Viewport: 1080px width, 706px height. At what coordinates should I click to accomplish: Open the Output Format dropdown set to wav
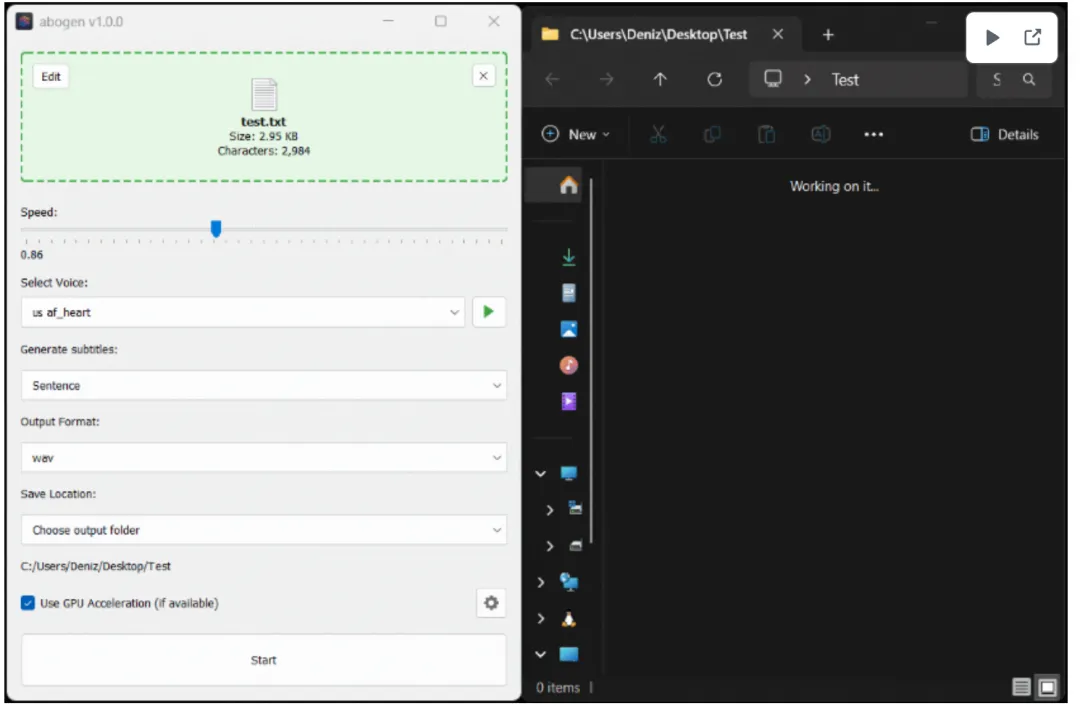[x=264, y=458]
